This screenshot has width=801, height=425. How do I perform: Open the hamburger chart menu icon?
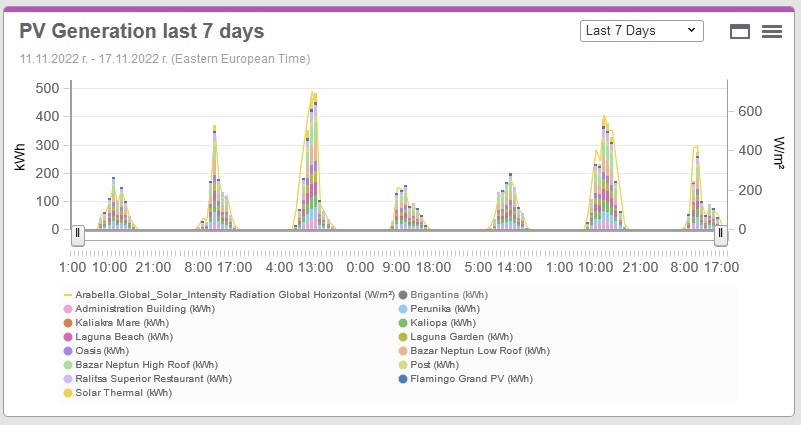[771, 31]
